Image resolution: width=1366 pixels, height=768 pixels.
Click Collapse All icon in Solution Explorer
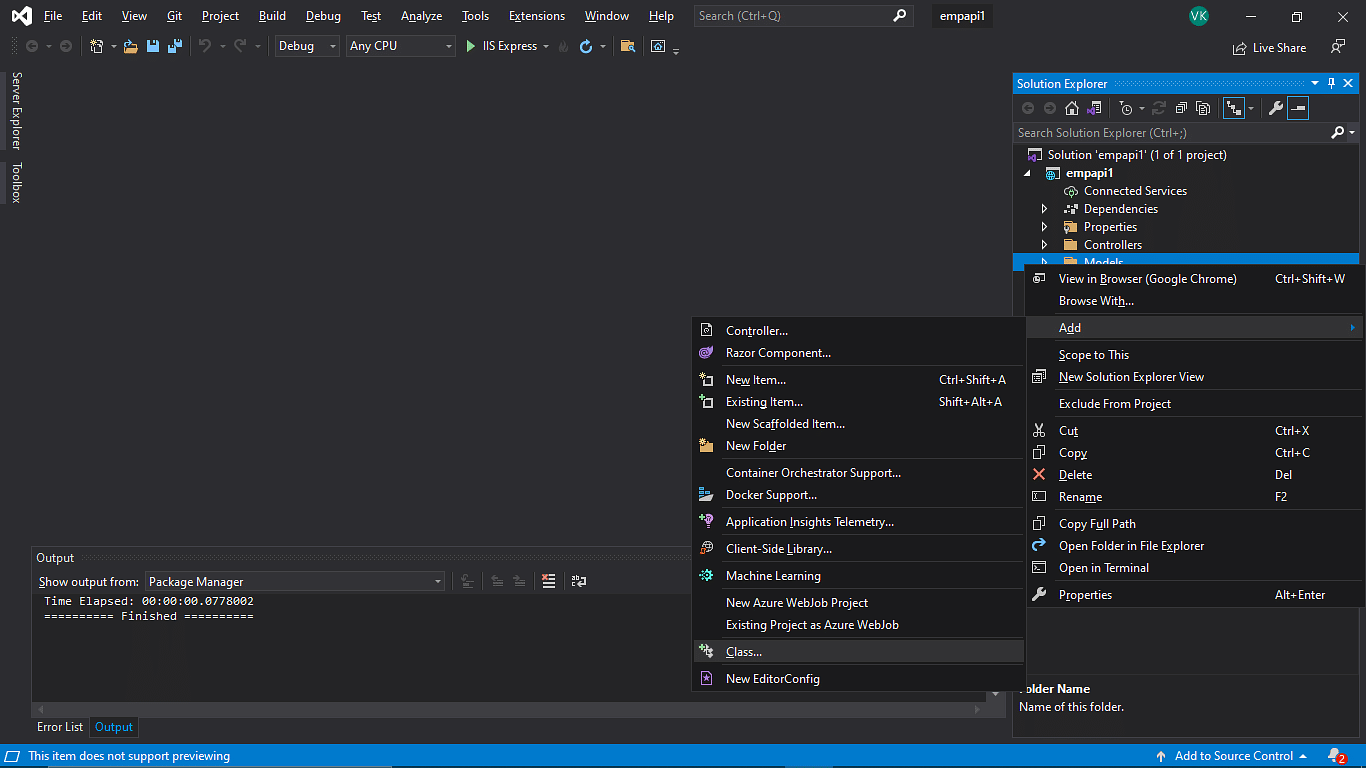point(1181,108)
